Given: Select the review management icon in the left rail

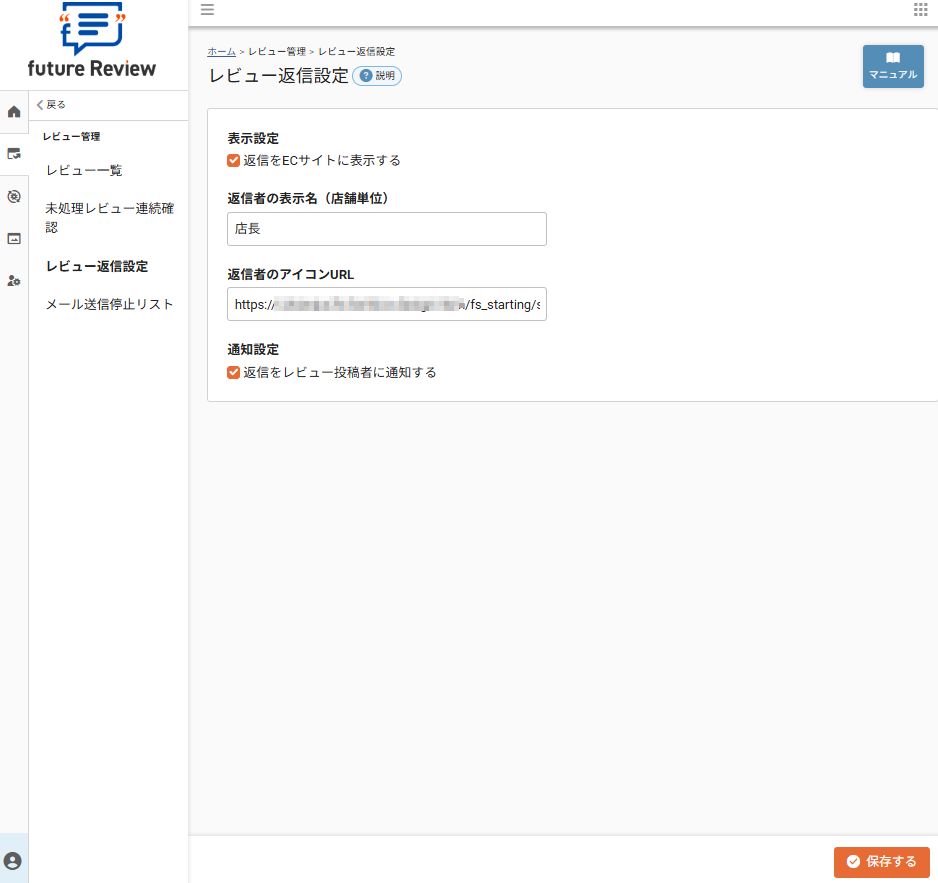Looking at the screenshot, I should pos(13,154).
